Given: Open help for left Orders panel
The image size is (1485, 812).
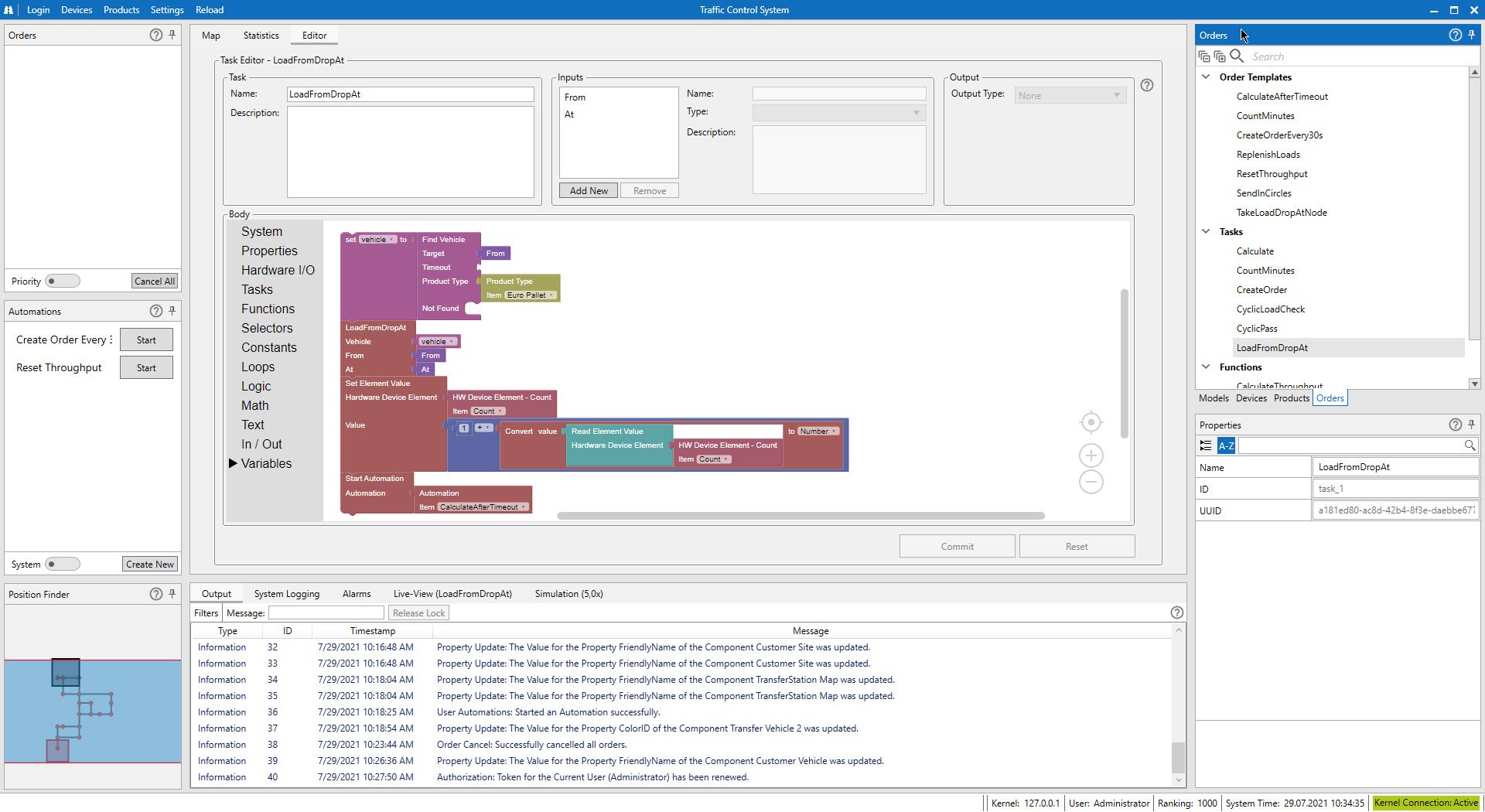Looking at the screenshot, I should click(x=156, y=35).
